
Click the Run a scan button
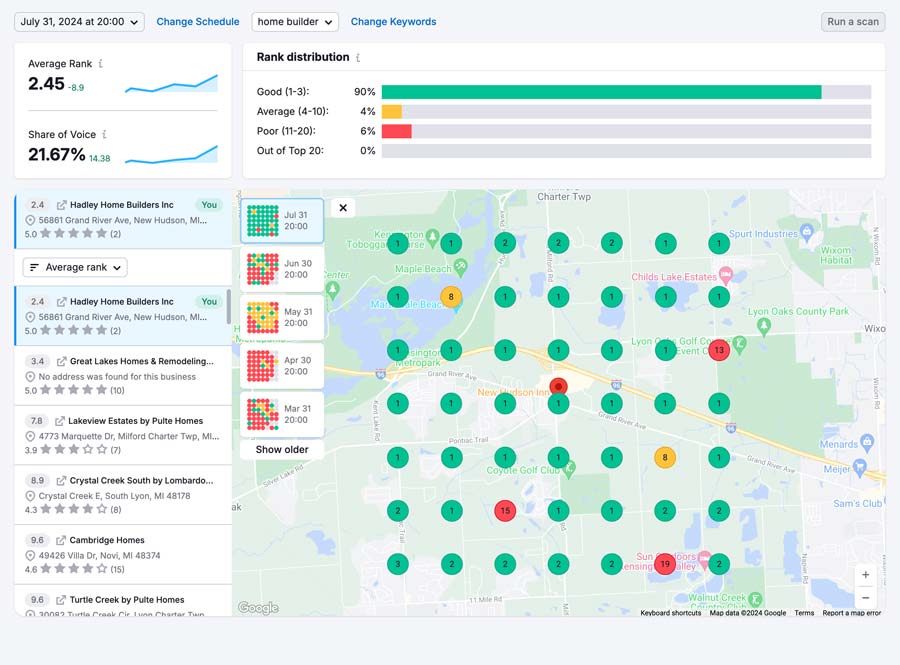852,22
